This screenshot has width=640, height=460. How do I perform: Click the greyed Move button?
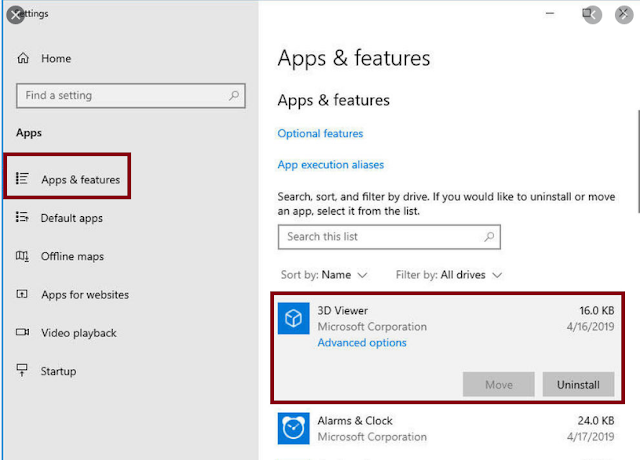(498, 384)
